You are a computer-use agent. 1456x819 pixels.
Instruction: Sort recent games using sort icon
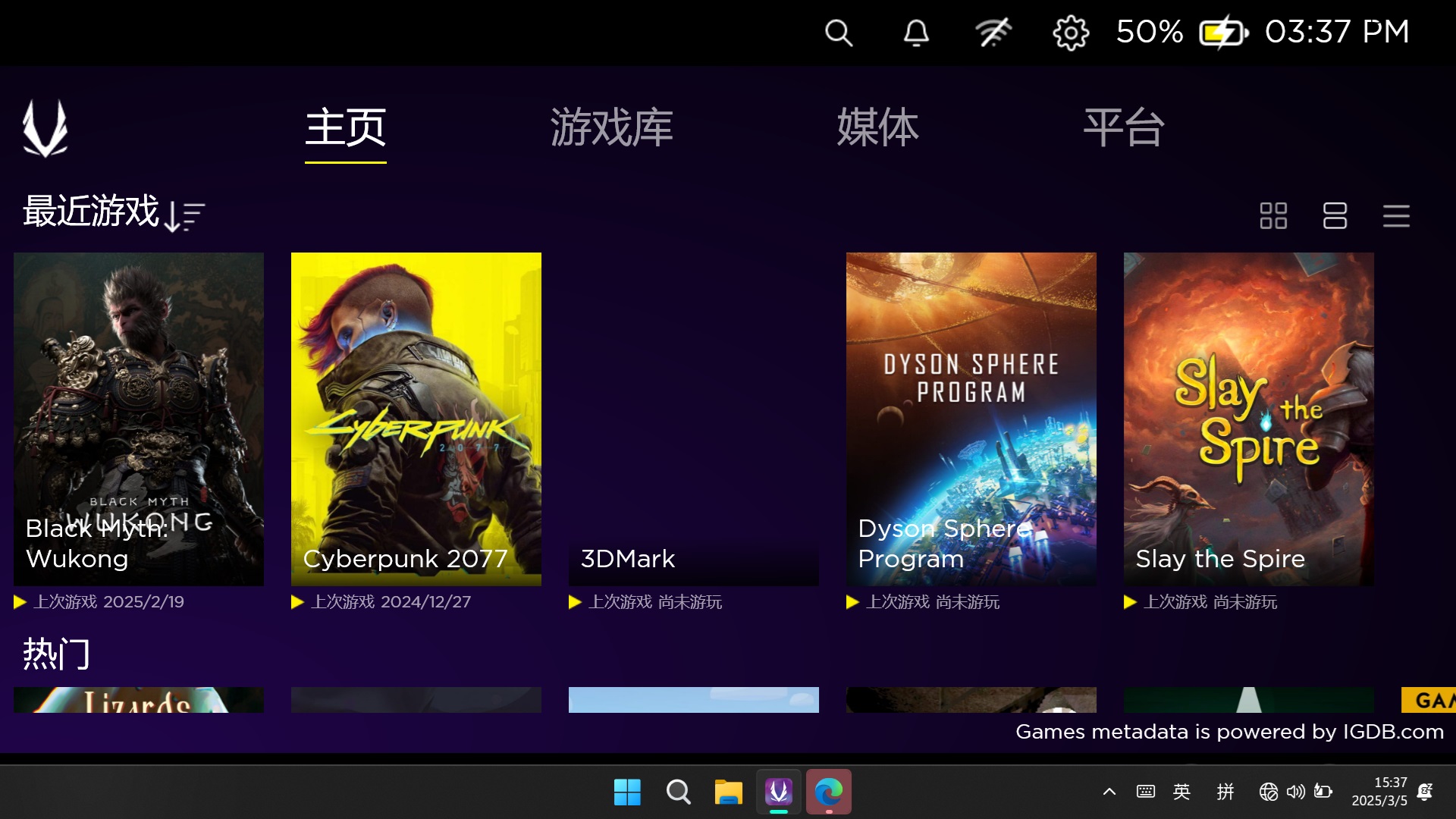tap(185, 216)
